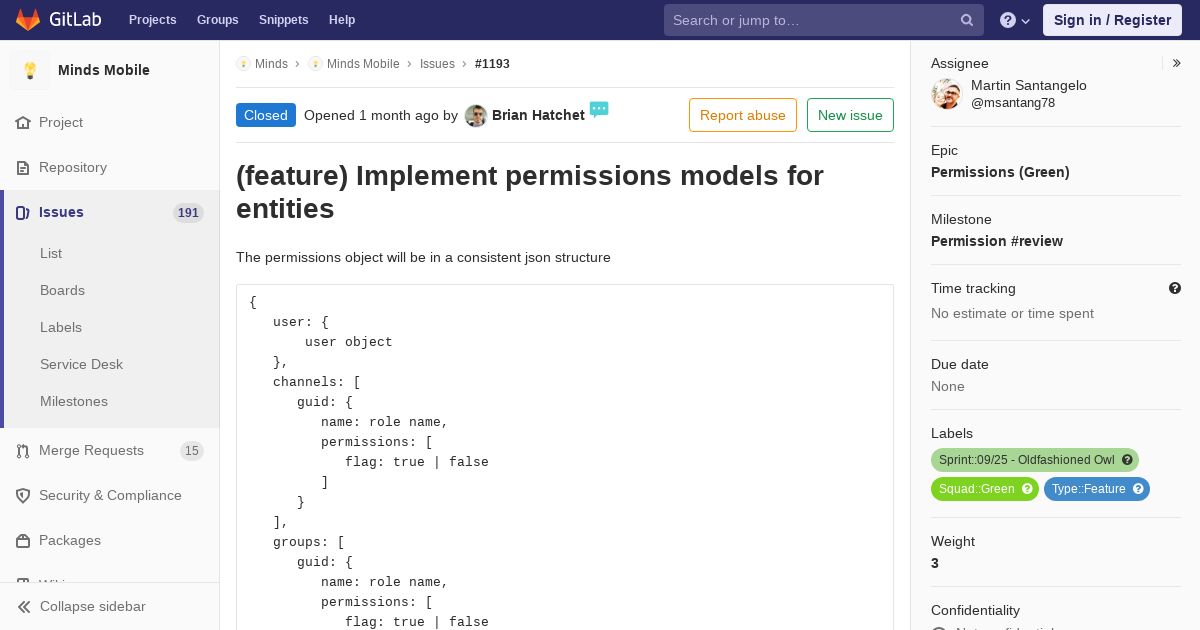Click the @msantang78 username text

click(x=1013, y=103)
